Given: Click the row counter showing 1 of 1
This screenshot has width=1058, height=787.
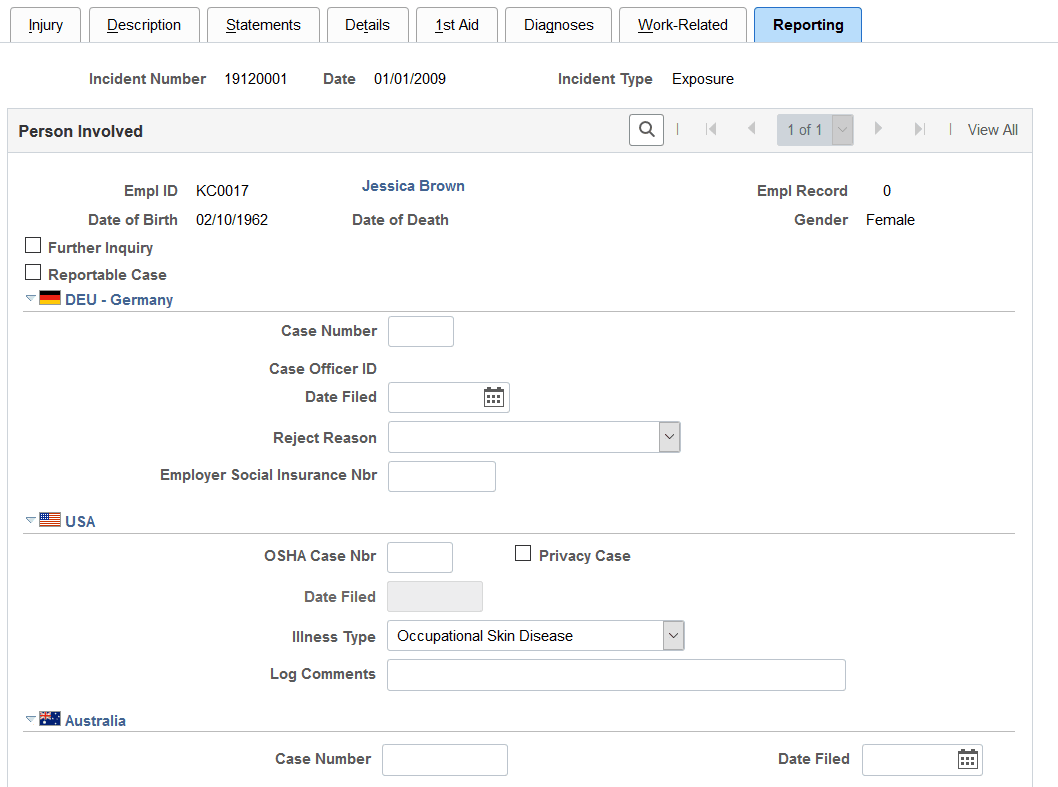Looking at the screenshot, I should click(x=805, y=129).
